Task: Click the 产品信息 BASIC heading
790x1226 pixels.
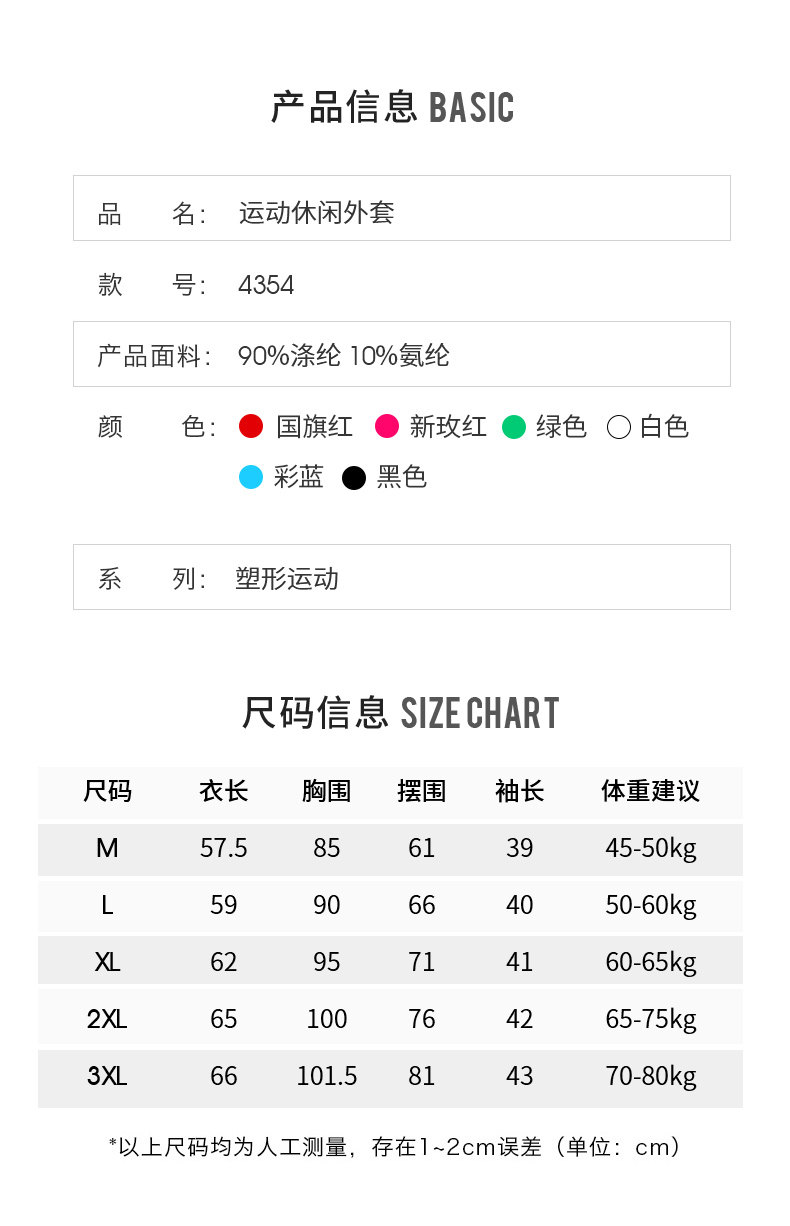Action: coord(392,108)
